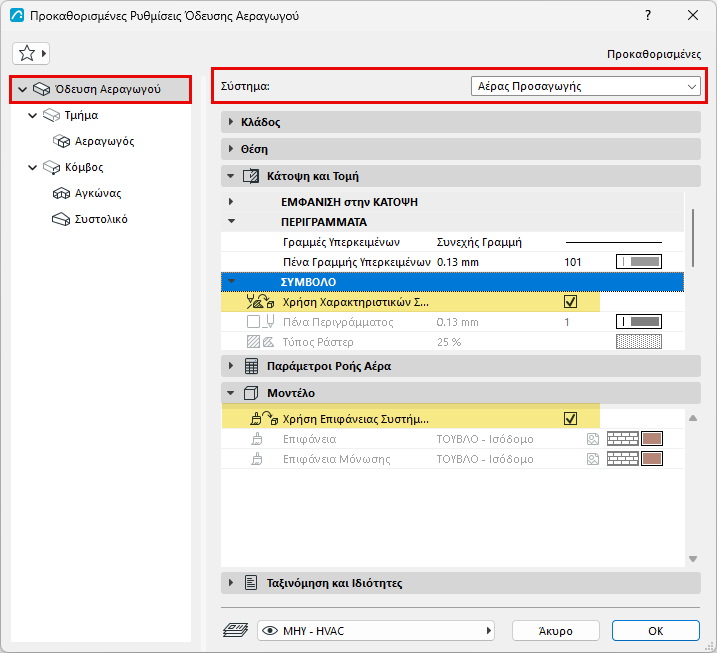717x653 pixels.
Task: Click the Χρήση Επιφάνειας system surface icon
Action: 264,418
